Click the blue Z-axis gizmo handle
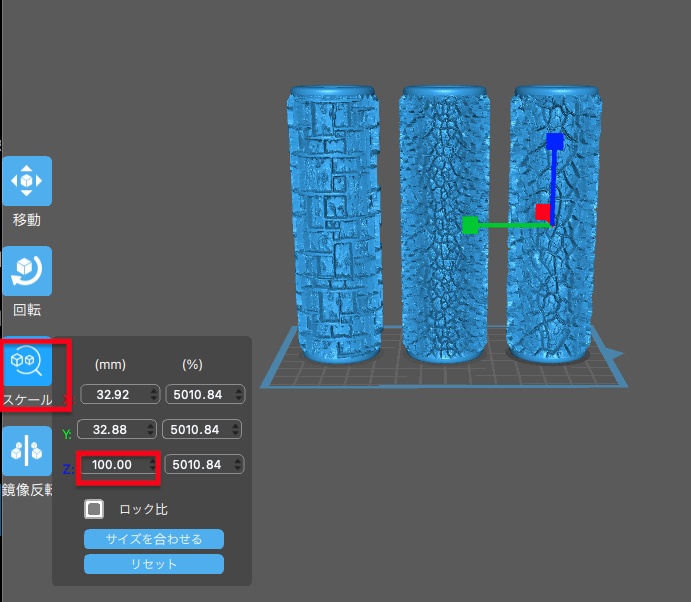This screenshot has width=691, height=602. click(x=555, y=141)
